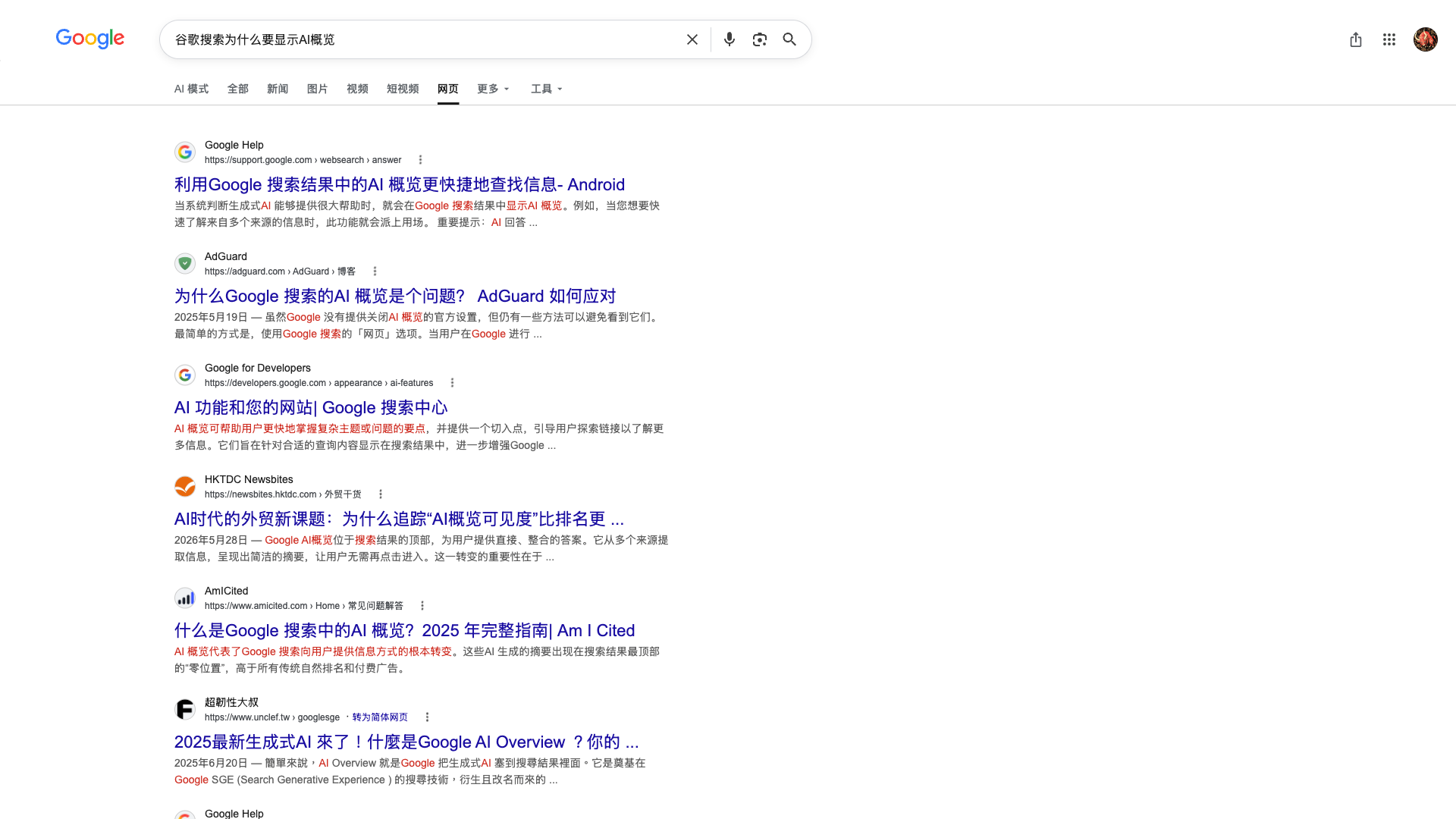Expand the 工具 dropdown
Screen dimensions: 1456x819
pos(547,89)
